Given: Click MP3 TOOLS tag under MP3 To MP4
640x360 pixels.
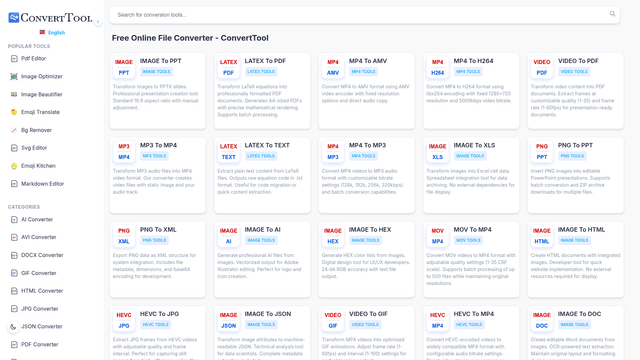Looking at the screenshot, I should [x=154, y=156].
